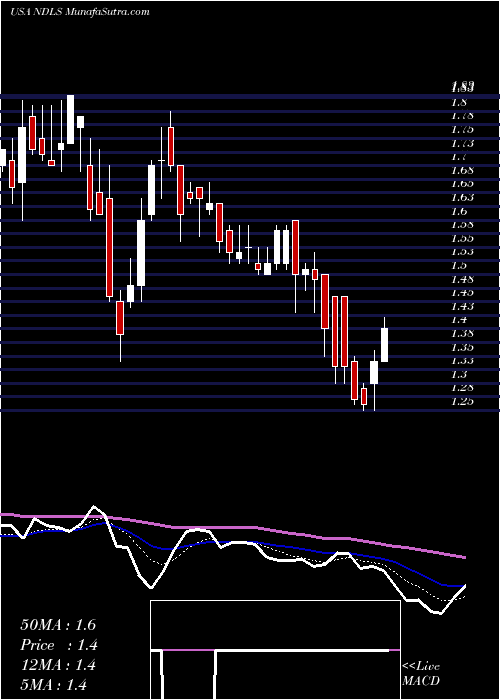
Task: Click the 1.3 price axis label
Action: 460,375
